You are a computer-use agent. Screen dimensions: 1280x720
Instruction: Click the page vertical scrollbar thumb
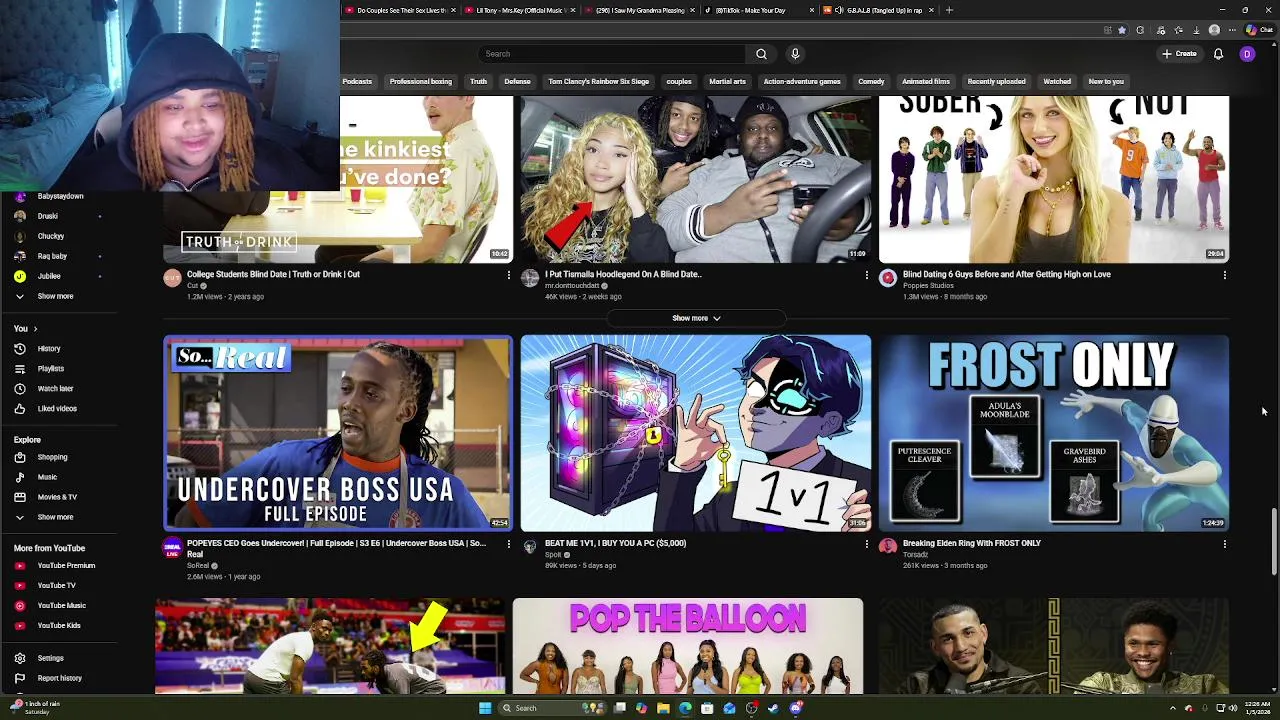pos(1274,541)
